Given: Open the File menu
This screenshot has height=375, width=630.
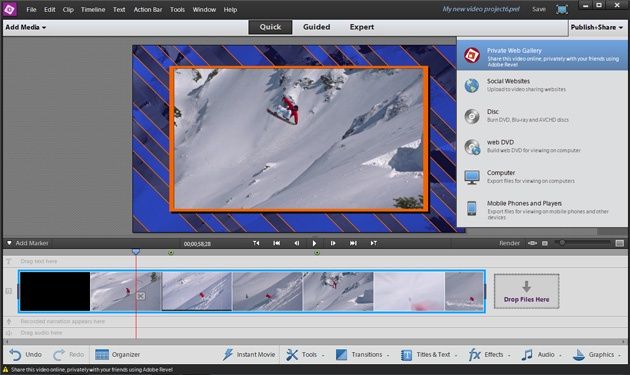Looking at the screenshot, I should point(31,9).
